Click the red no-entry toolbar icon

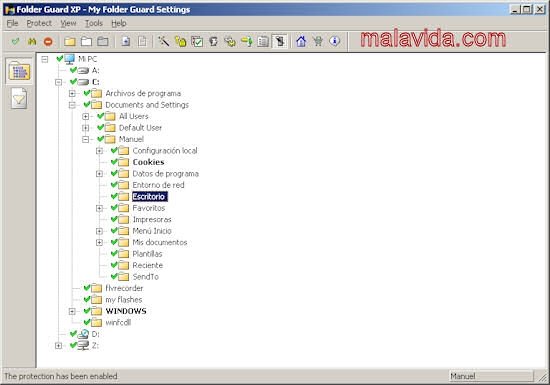(48, 42)
